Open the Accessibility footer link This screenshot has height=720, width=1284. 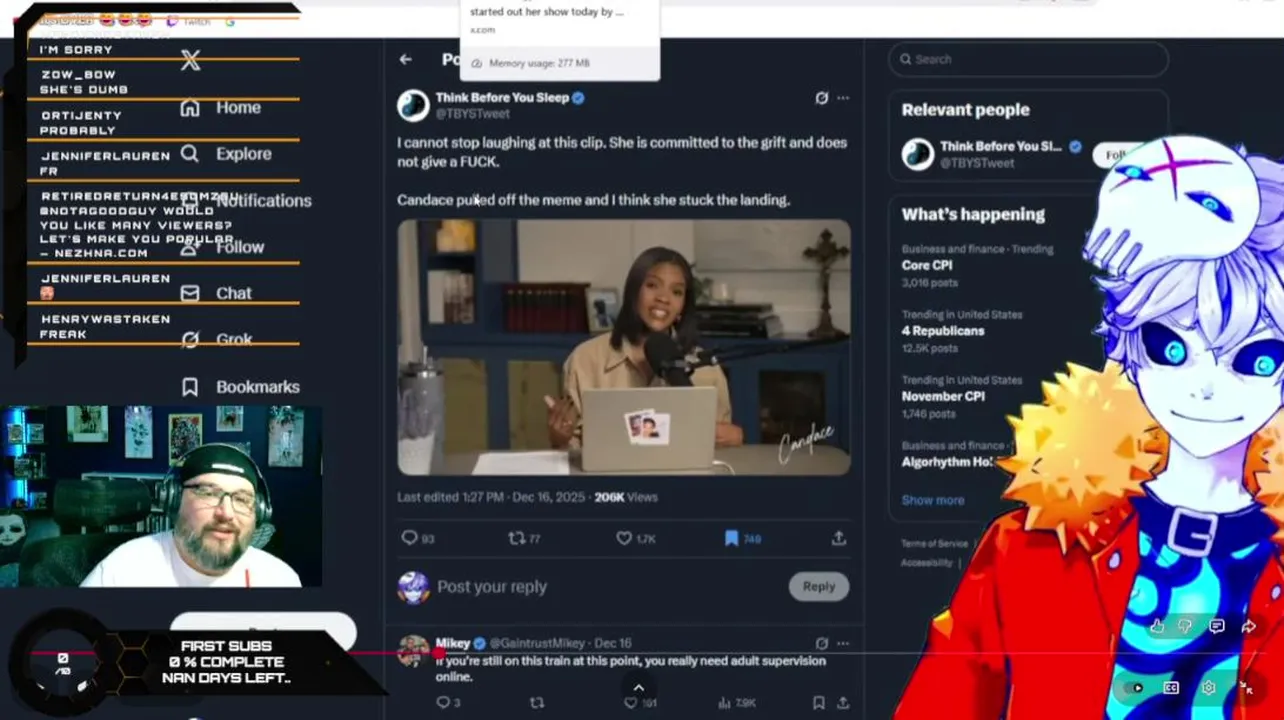[x=926, y=562]
